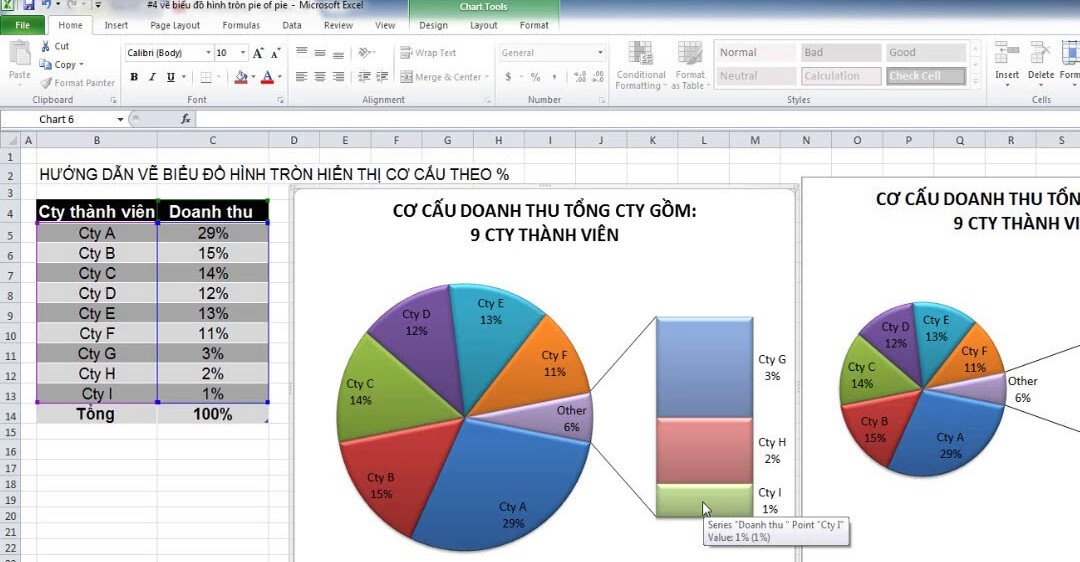Open the File tab
The width and height of the screenshot is (1080, 562).
tap(22, 25)
